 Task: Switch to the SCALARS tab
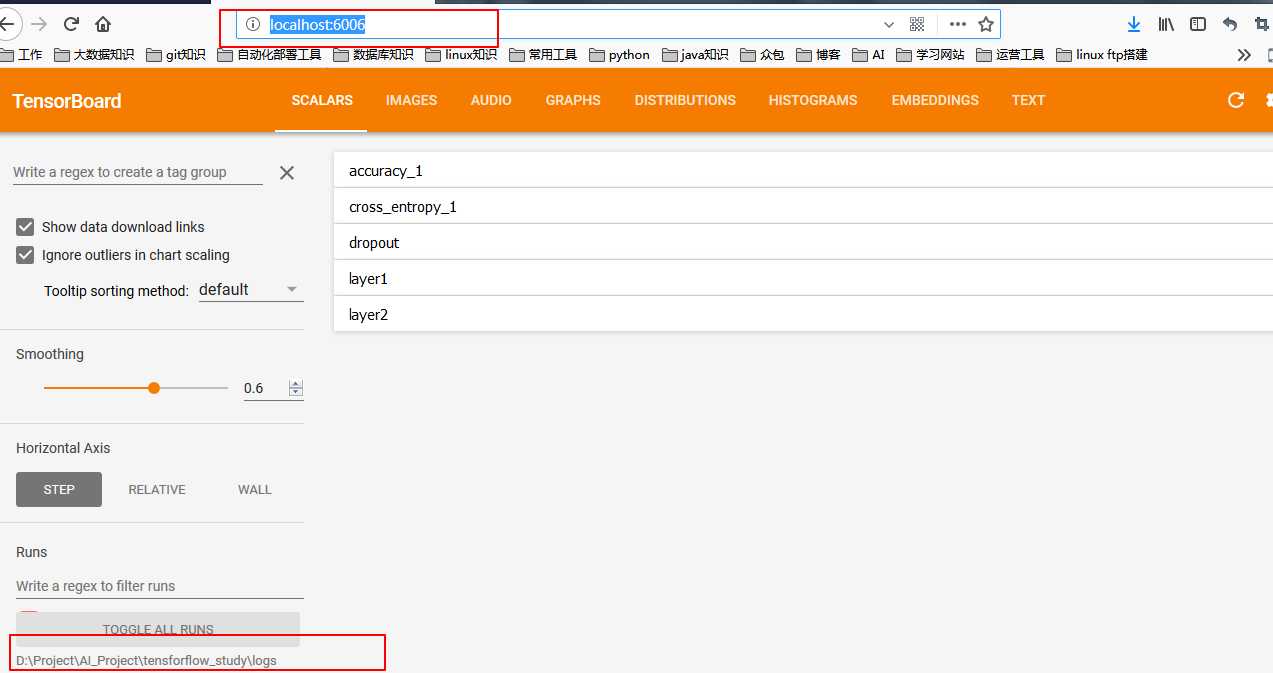322,100
